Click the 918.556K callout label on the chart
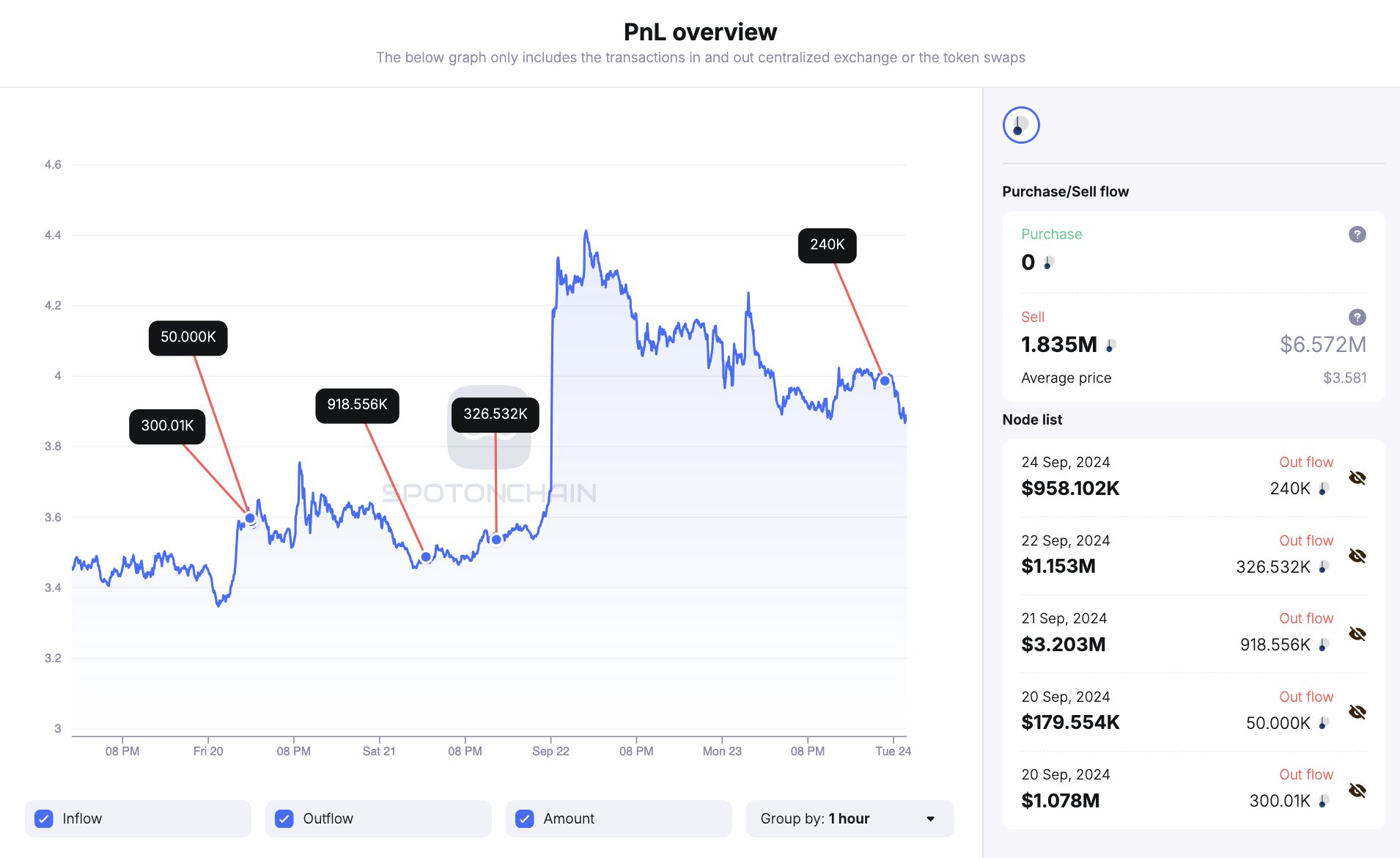Screen dimensions: 1400x858 pos(357,404)
